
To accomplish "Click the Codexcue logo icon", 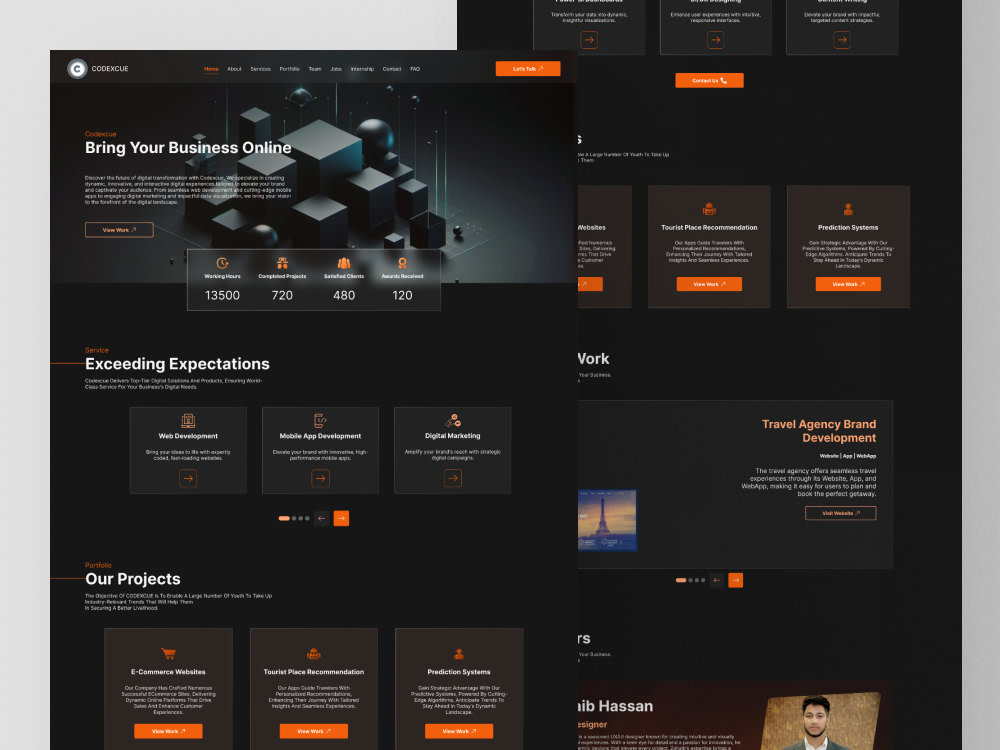I will tap(77, 68).
